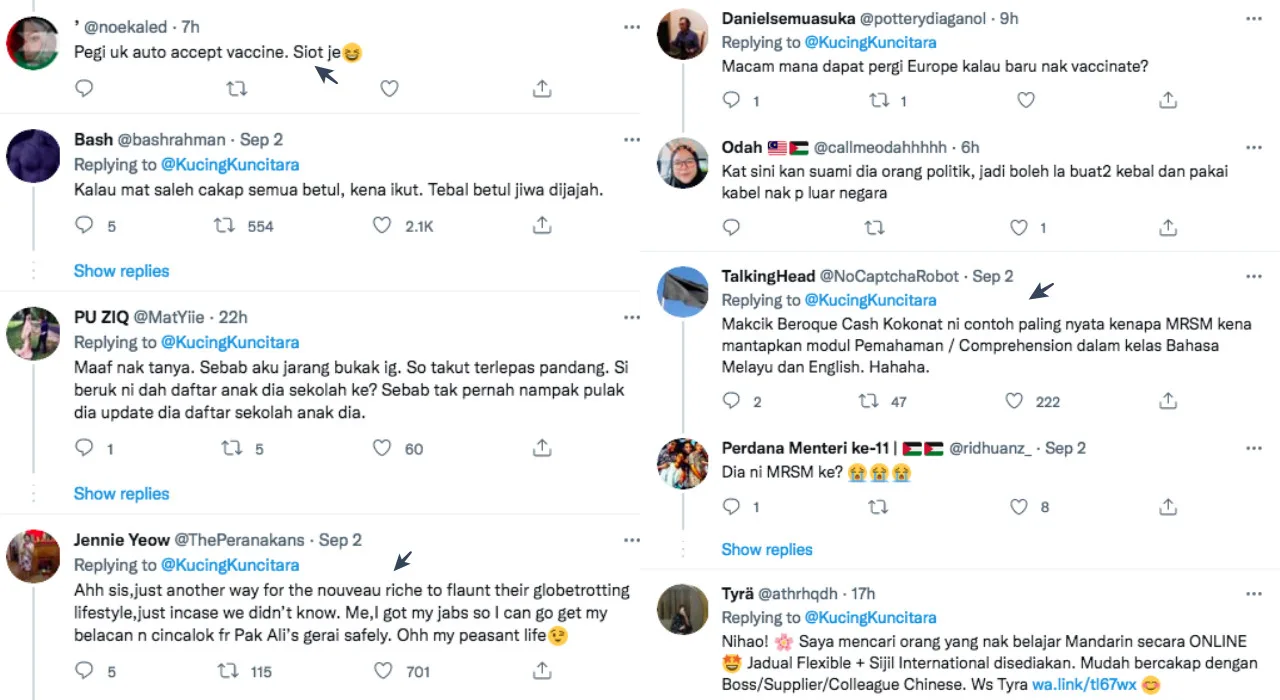
Task: Show replies under Perdana Menteri ke-11's tweet
Action: coord(767,549)
